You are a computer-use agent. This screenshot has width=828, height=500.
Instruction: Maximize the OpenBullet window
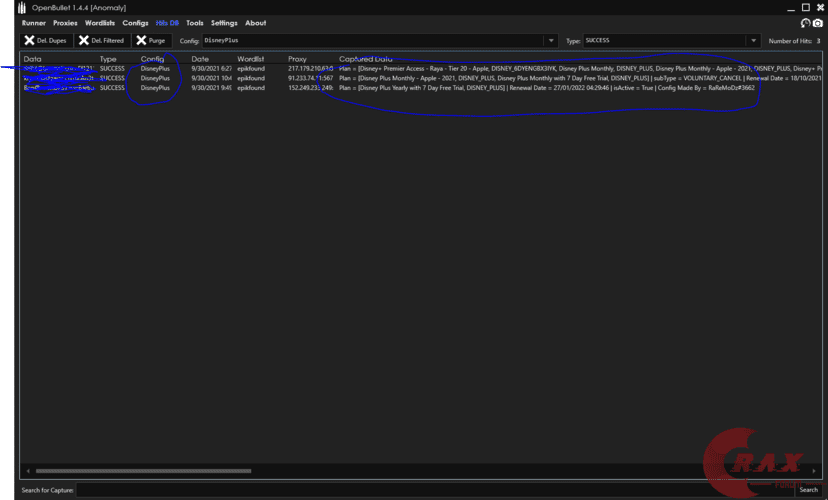(x=805, y=7)
